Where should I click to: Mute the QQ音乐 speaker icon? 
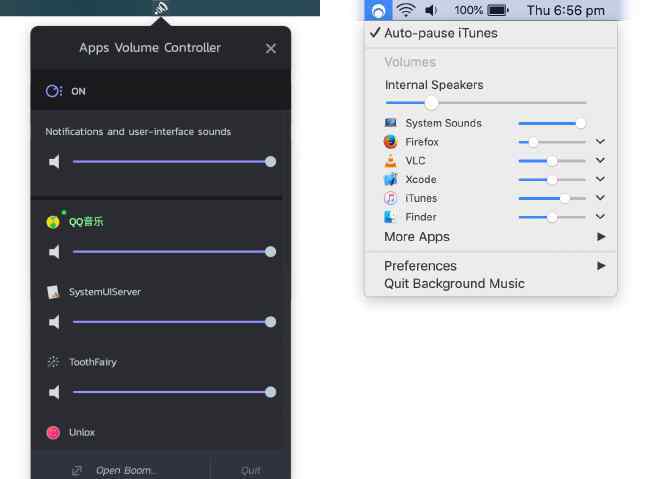[x=54, y=252]
